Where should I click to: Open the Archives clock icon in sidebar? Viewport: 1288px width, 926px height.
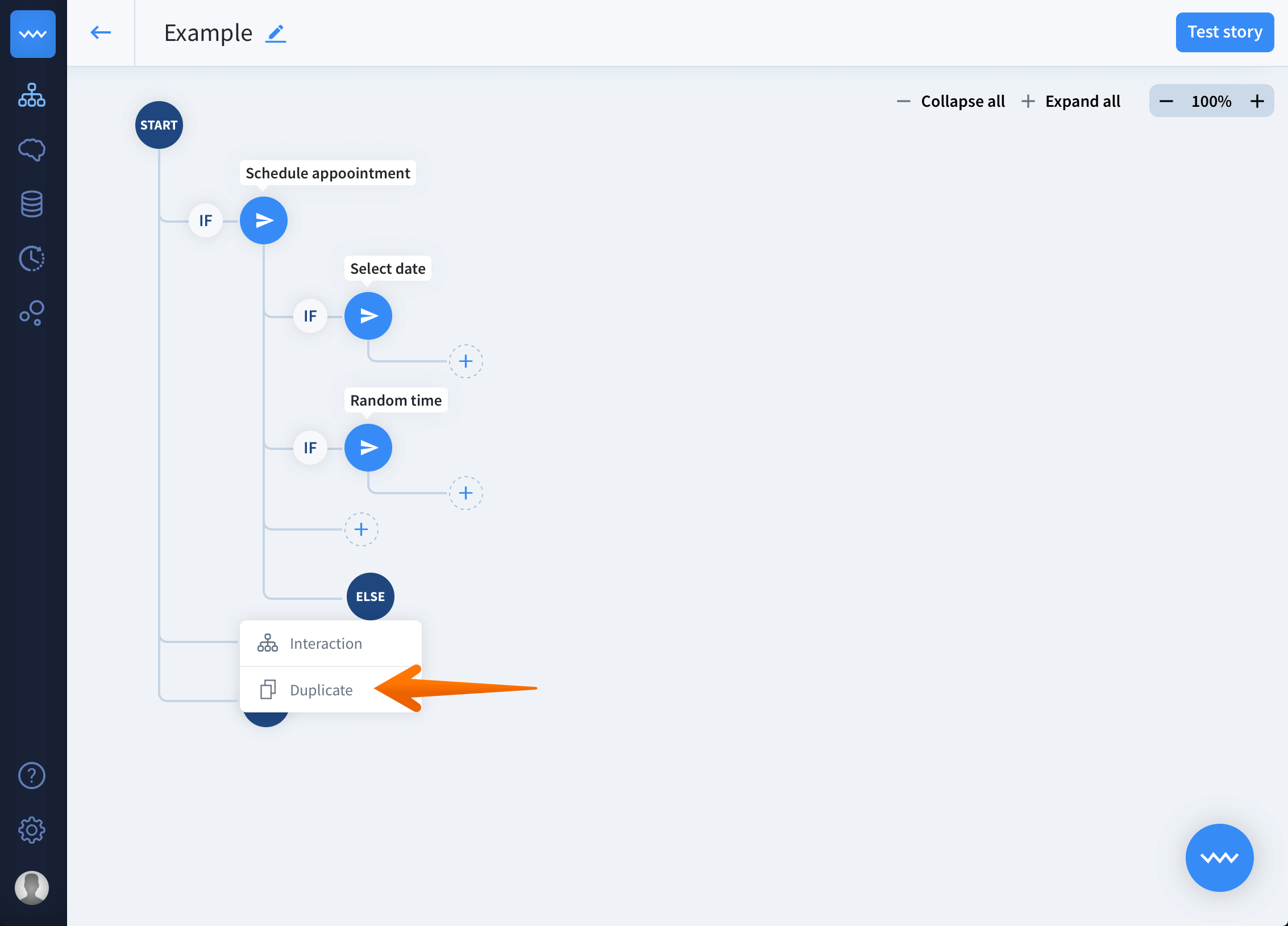pyautogui.click(x=32, y=258)
